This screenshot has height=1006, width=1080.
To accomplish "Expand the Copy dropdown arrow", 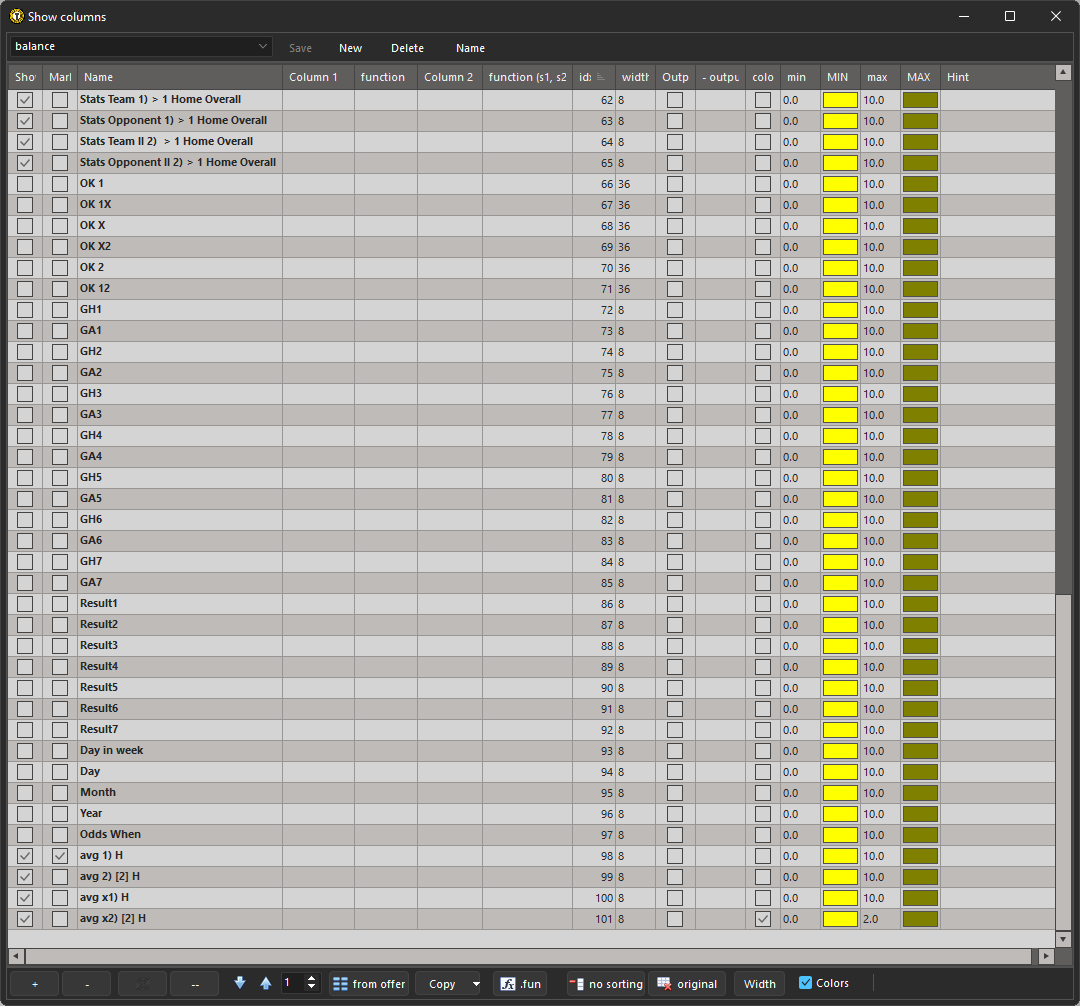I will click(475, 984).
